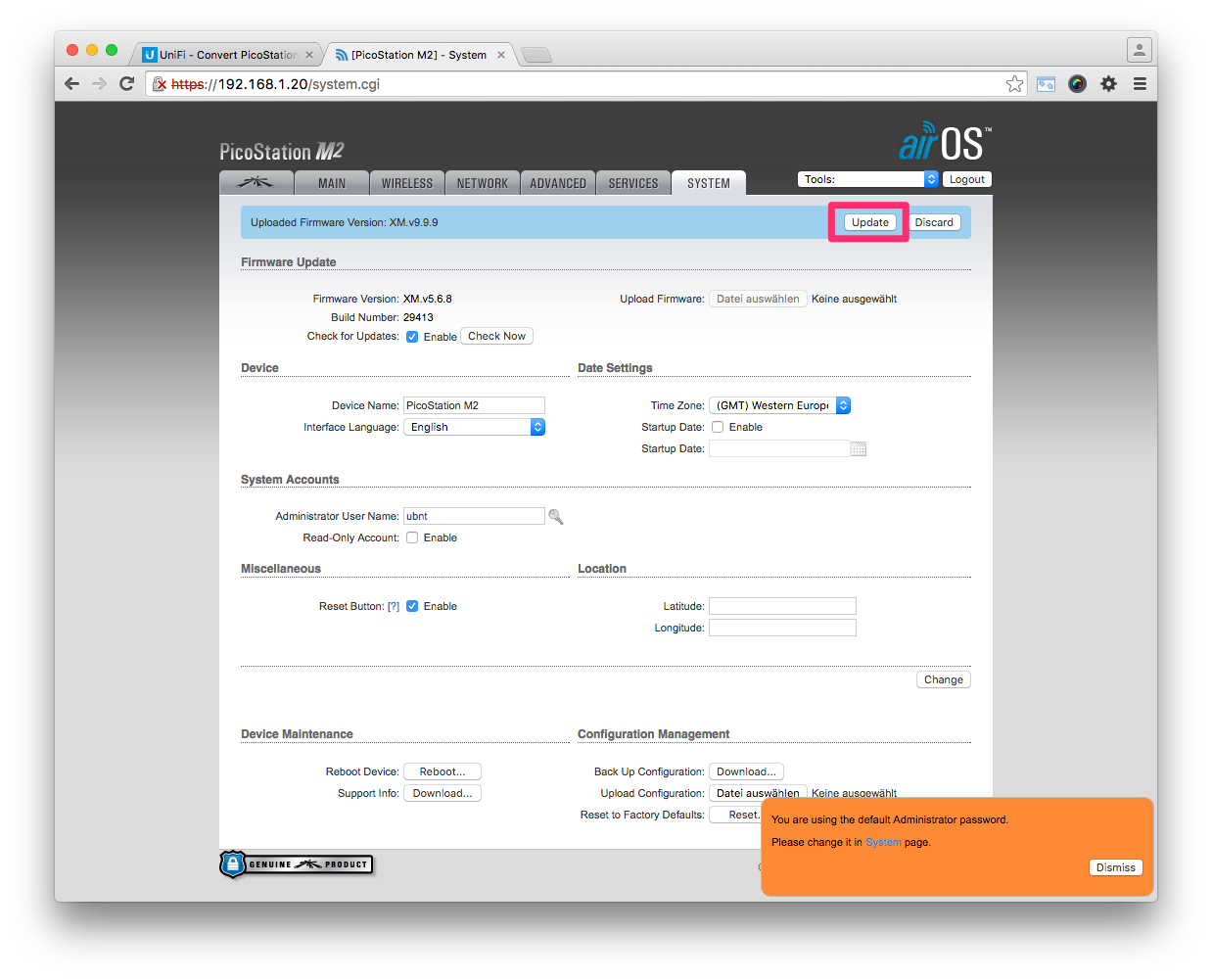Image resolution: width=1212 pixels, height=980 pixels.
Task: Click the Latitude input field
Action: (x=782, y=606)
